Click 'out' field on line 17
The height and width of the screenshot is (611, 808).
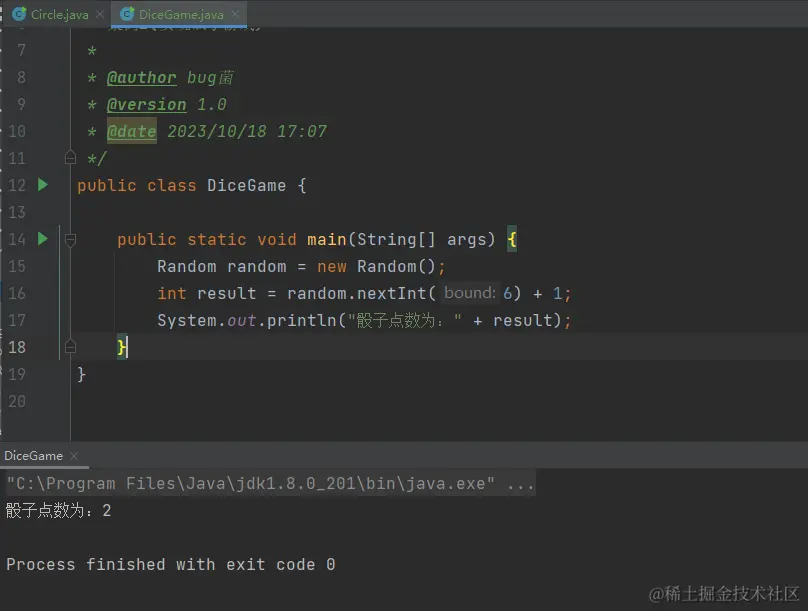point(242,320)
